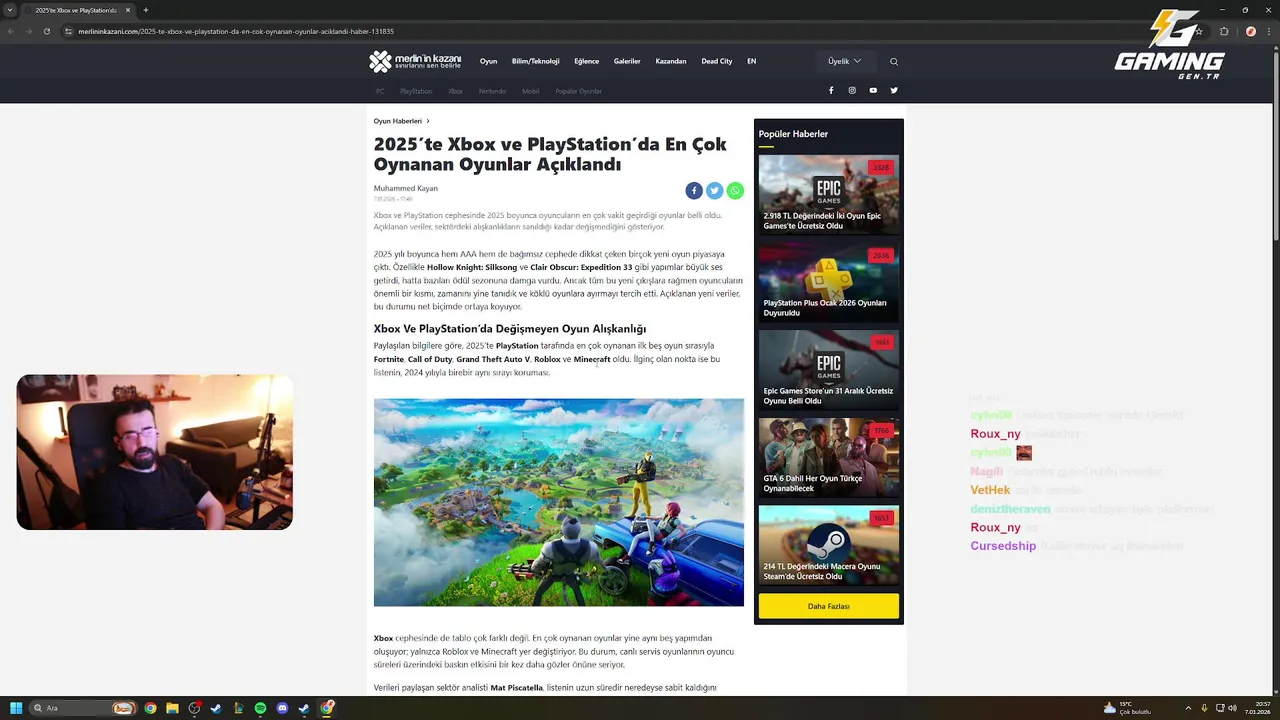This screenshot has height=720, width=1280.
Task: Click the Windows taskbar search box
Action: coord(84,708)
